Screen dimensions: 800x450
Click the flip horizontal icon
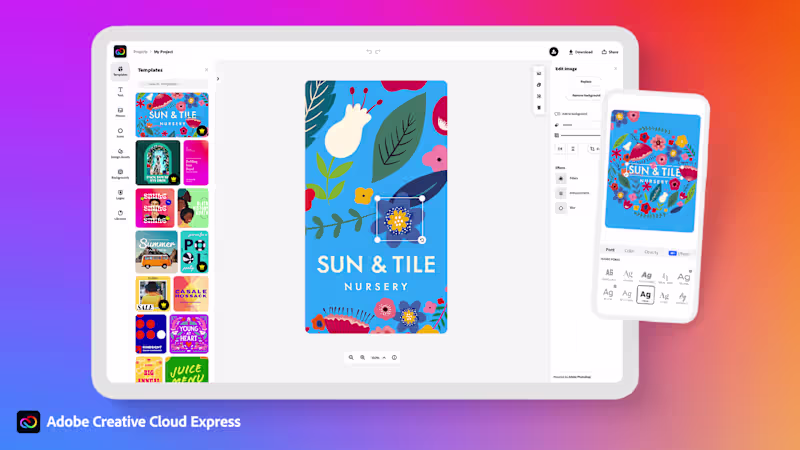560,148
